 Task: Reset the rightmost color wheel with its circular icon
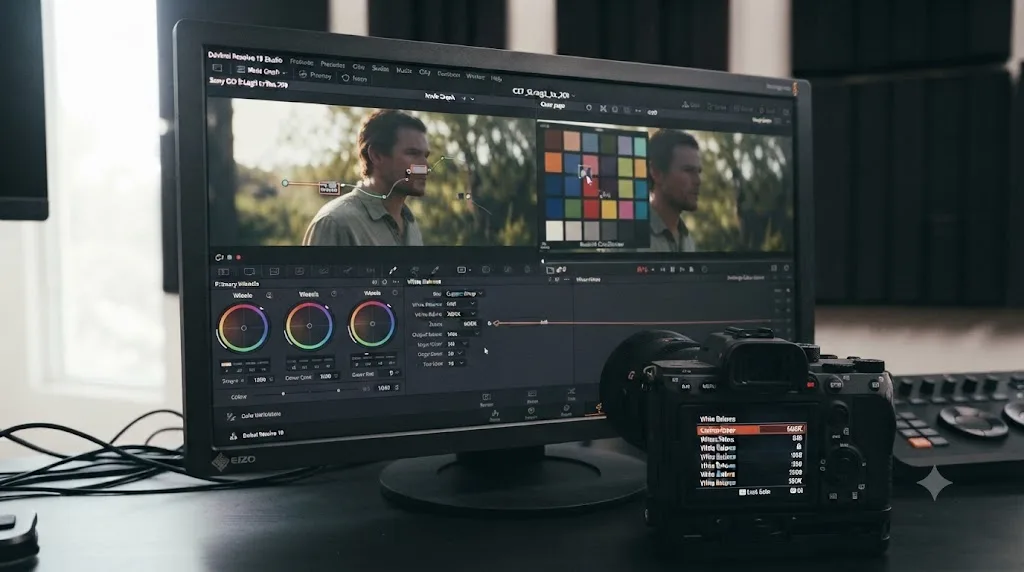(x=394, y=293)
